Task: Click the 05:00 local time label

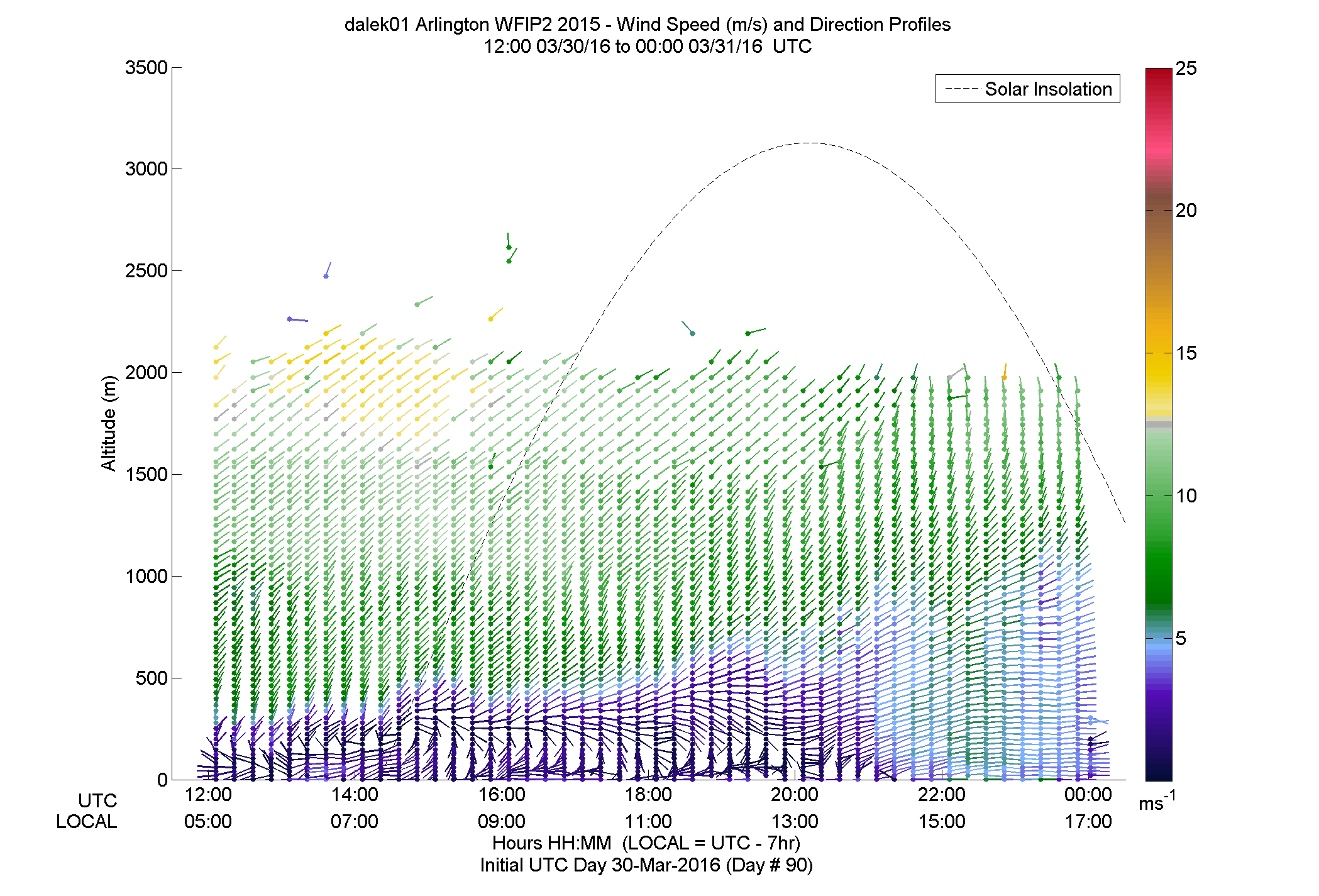Action: coord(208,822)
